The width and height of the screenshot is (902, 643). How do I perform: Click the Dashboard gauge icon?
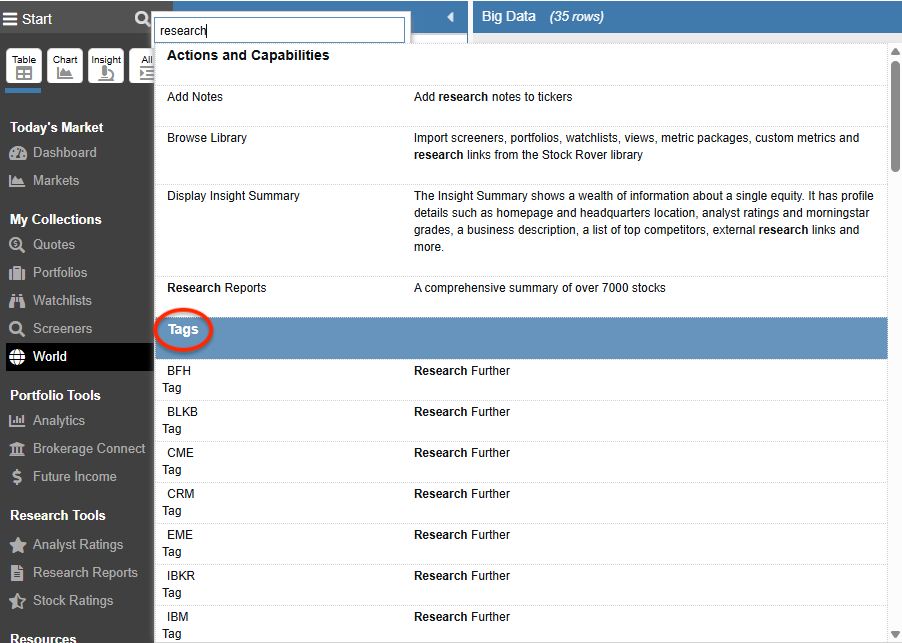tap(18, 153)
